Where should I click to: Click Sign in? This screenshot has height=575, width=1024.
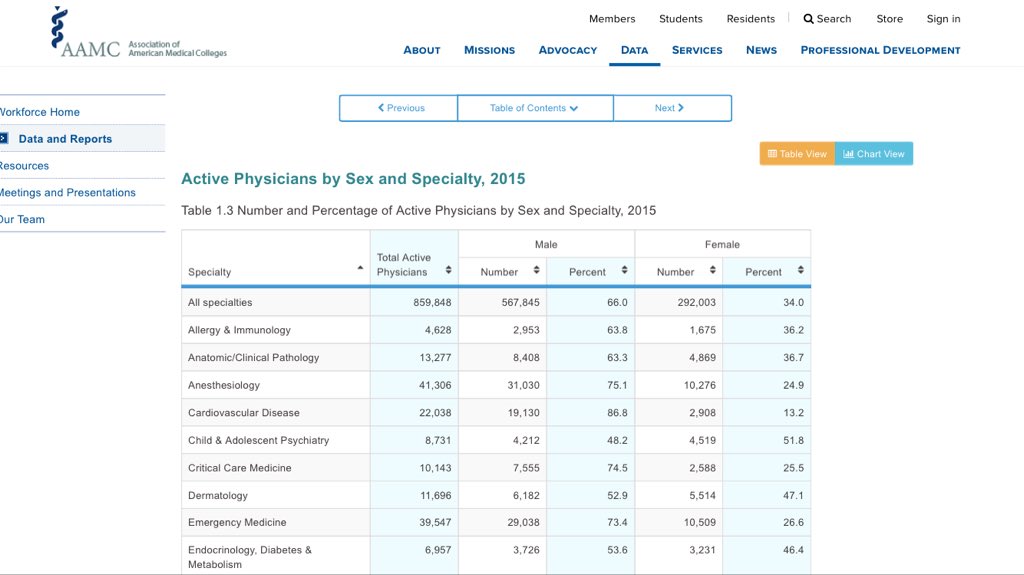coord(943,19)
